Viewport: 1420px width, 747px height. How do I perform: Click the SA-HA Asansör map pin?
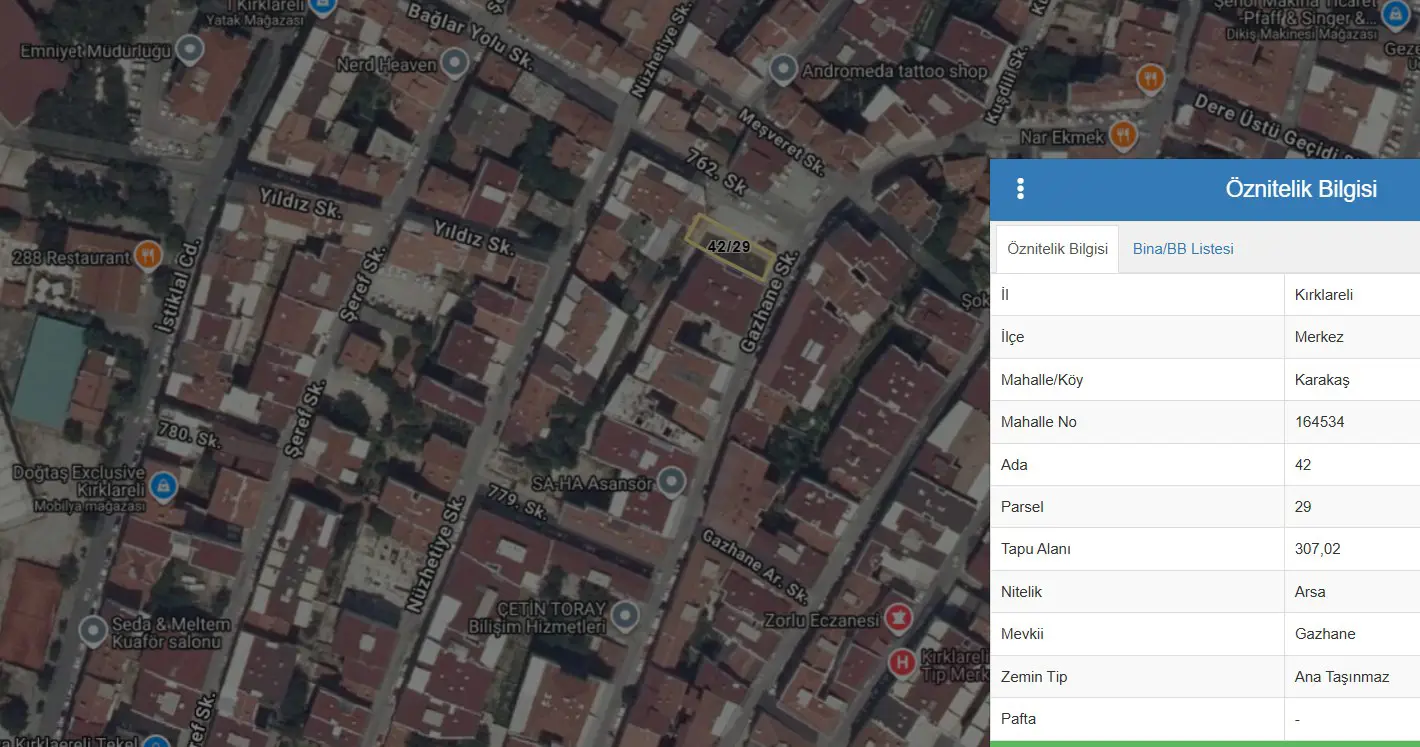coord(672,484)
